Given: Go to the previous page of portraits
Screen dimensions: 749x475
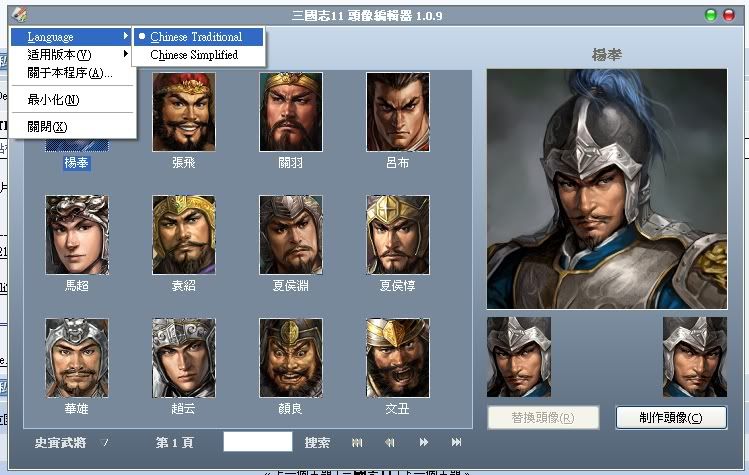Looking at the screenshot, I should tap(390, 443).
